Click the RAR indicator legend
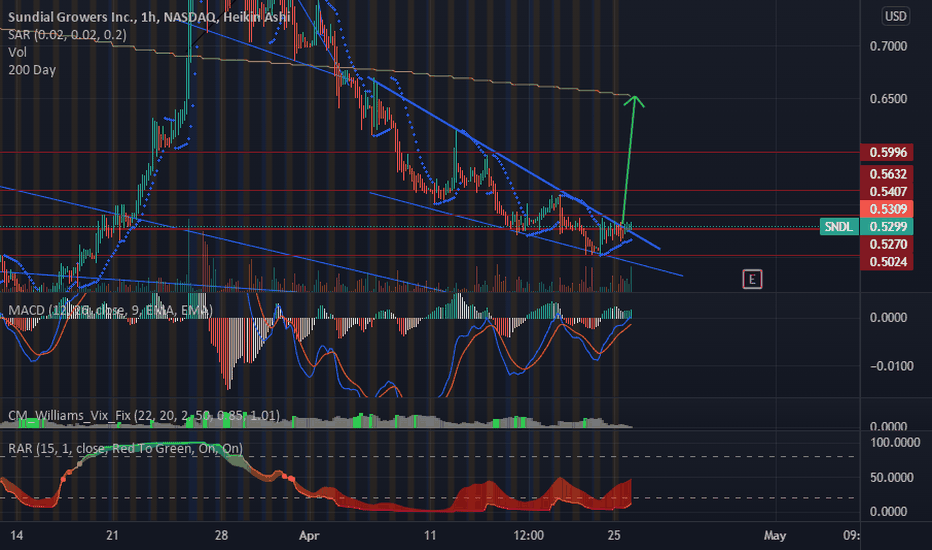Viewport: 932px width, 550px height. pyautogui.click(x=125, y=448)
